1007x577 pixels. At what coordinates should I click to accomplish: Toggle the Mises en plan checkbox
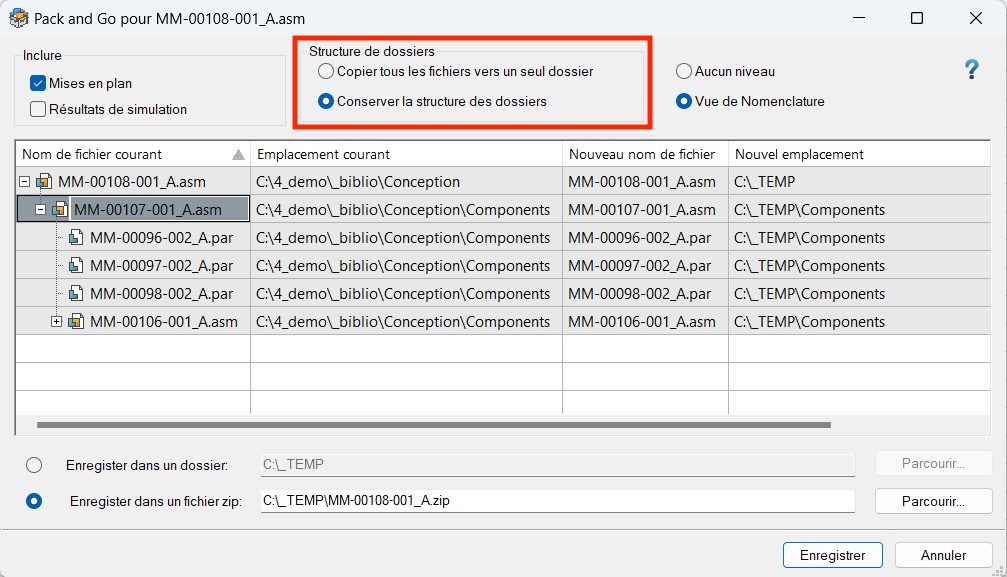click(x=38, y=84)
